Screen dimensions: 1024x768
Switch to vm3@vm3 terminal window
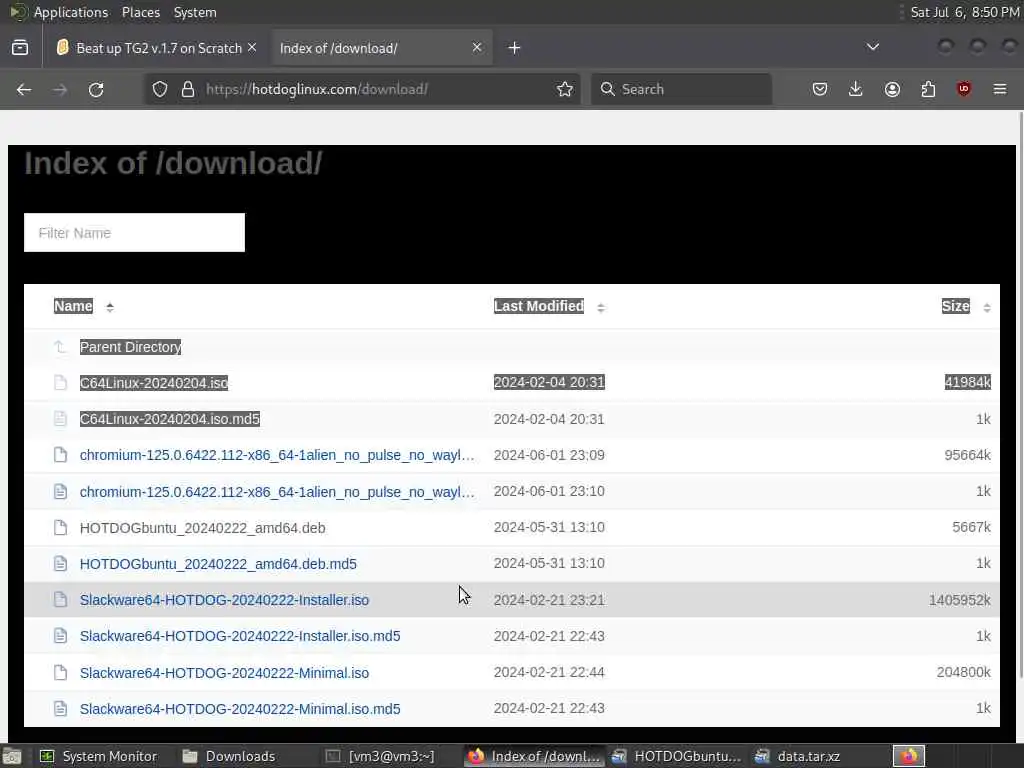(380, 756)
